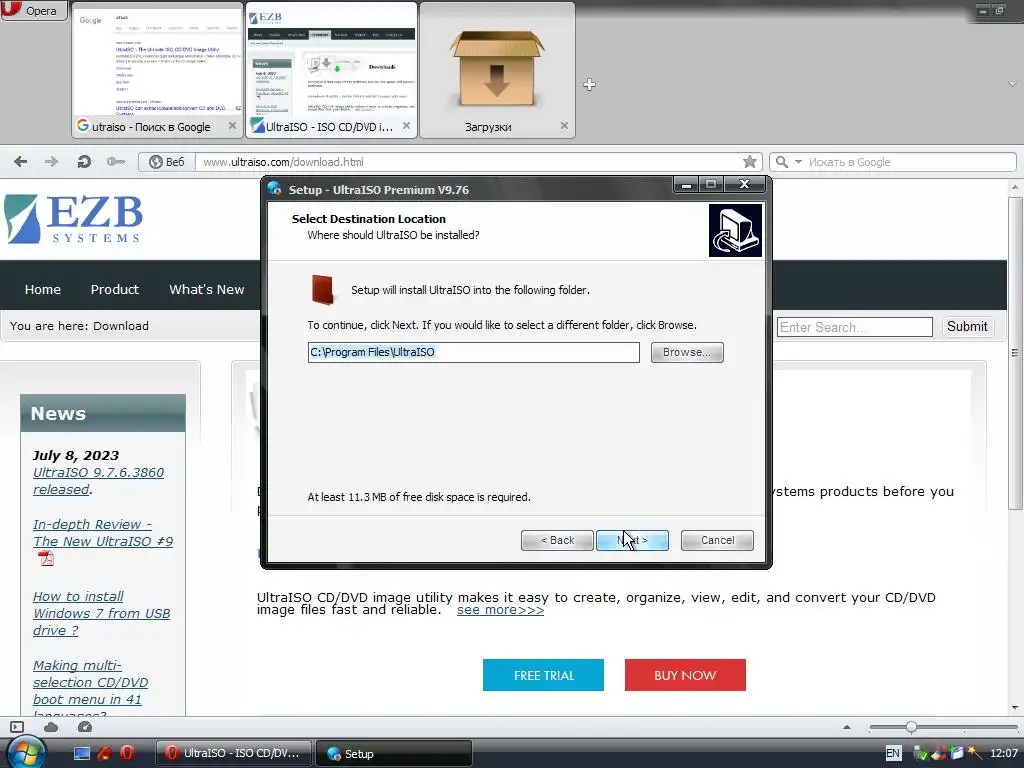The image size is (1024, 768).
Task: Adjust the page zoom slider
Action: (x=911, y=727)
